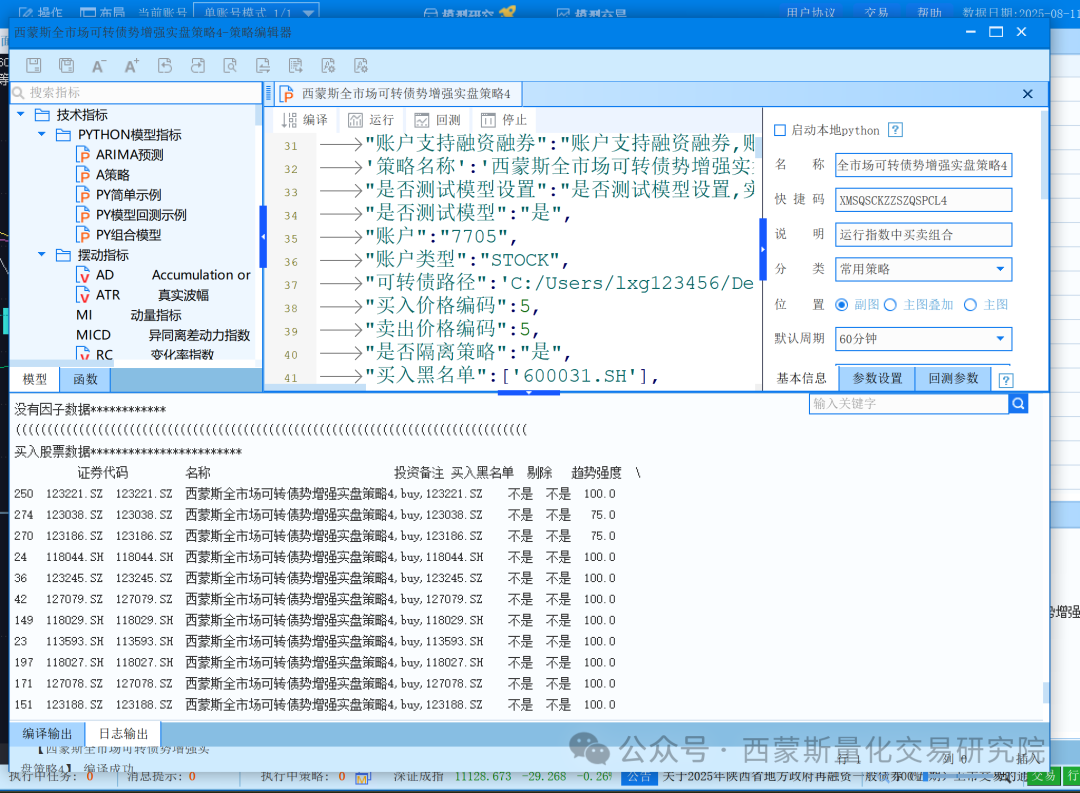This screenshot has height=793, width=1080.
Task: Click the Replace document icon
Action: click(x=262, y=65)
